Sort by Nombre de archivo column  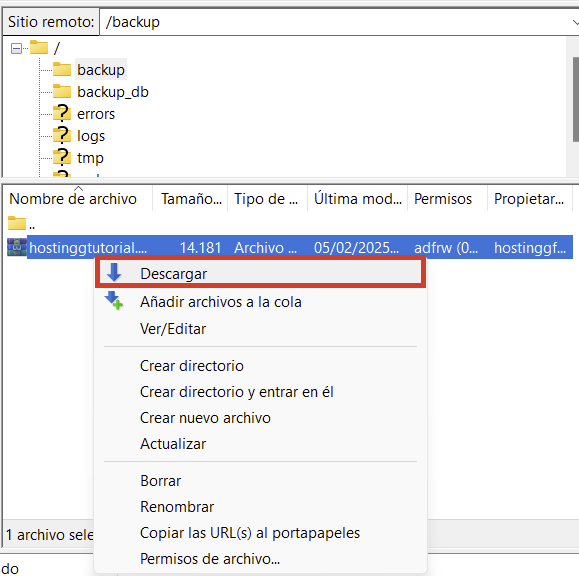[73, 199]
